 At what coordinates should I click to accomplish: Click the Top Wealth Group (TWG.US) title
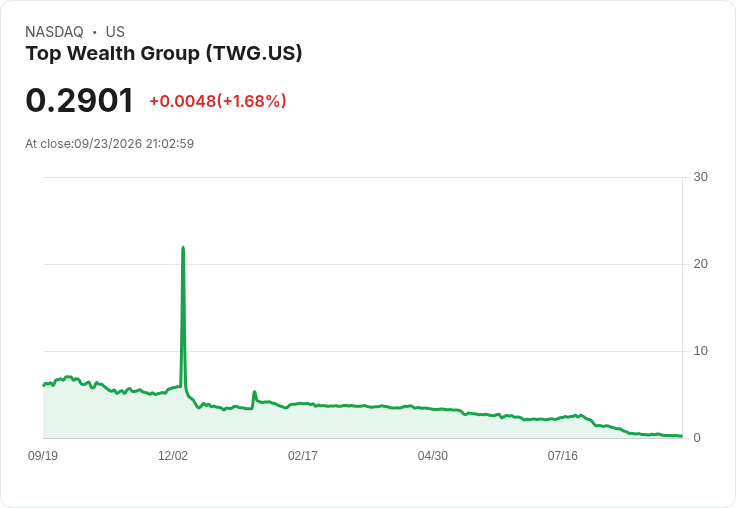[x=164, y=53]
